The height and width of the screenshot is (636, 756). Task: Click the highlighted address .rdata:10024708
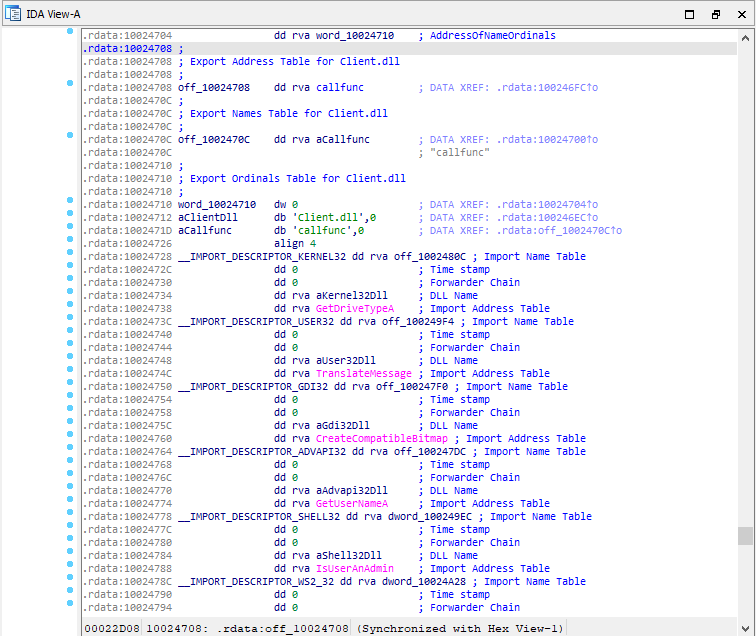click(127, 49)
